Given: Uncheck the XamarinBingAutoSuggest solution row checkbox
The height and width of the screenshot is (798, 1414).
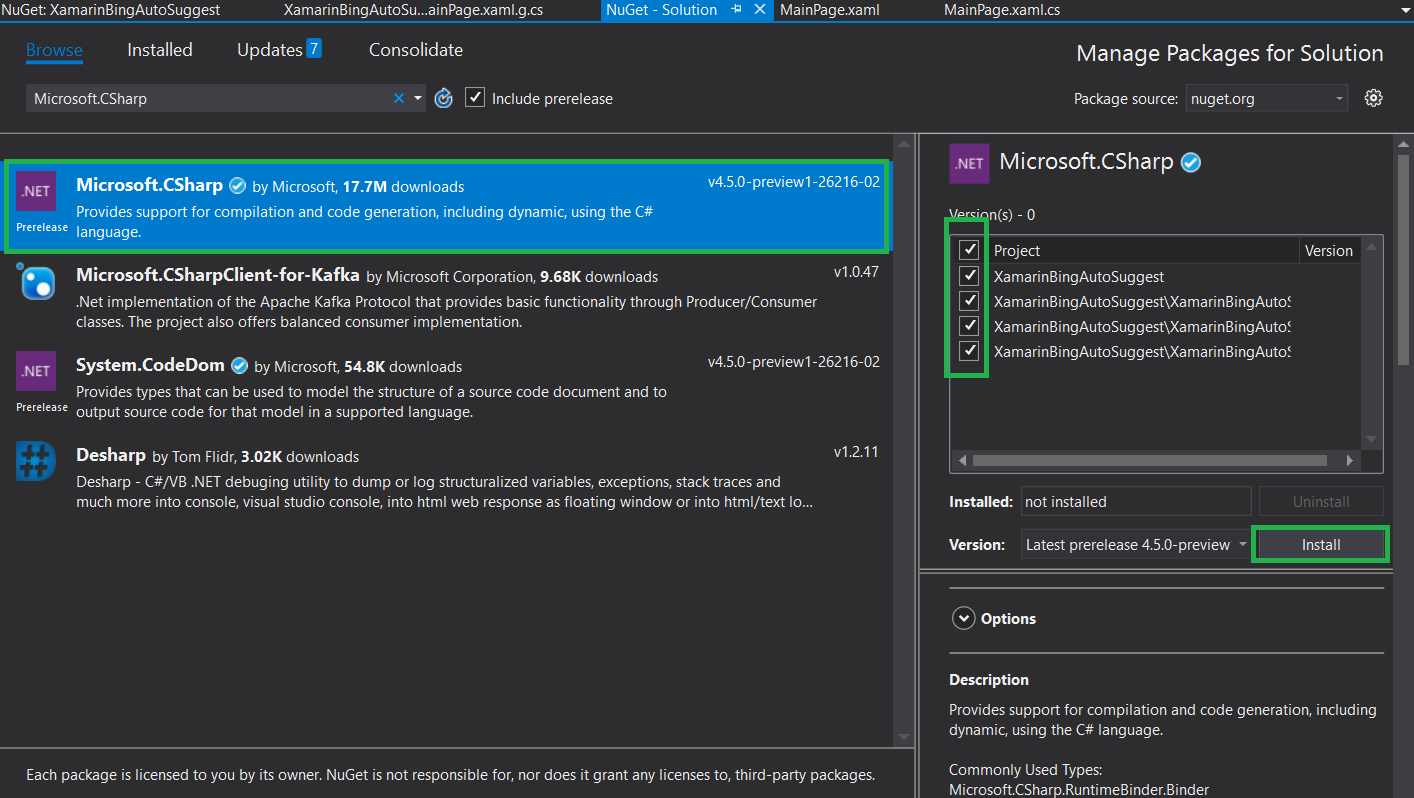Looking at the screenshot, I should pos(969,275).
